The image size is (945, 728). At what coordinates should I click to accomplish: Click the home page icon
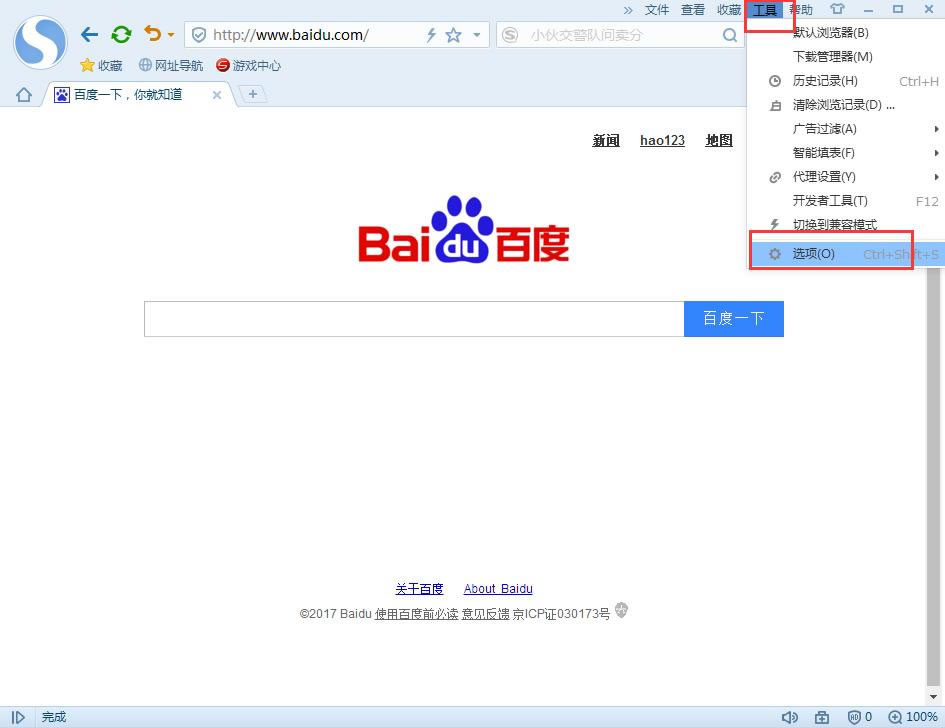pos(24,95)
